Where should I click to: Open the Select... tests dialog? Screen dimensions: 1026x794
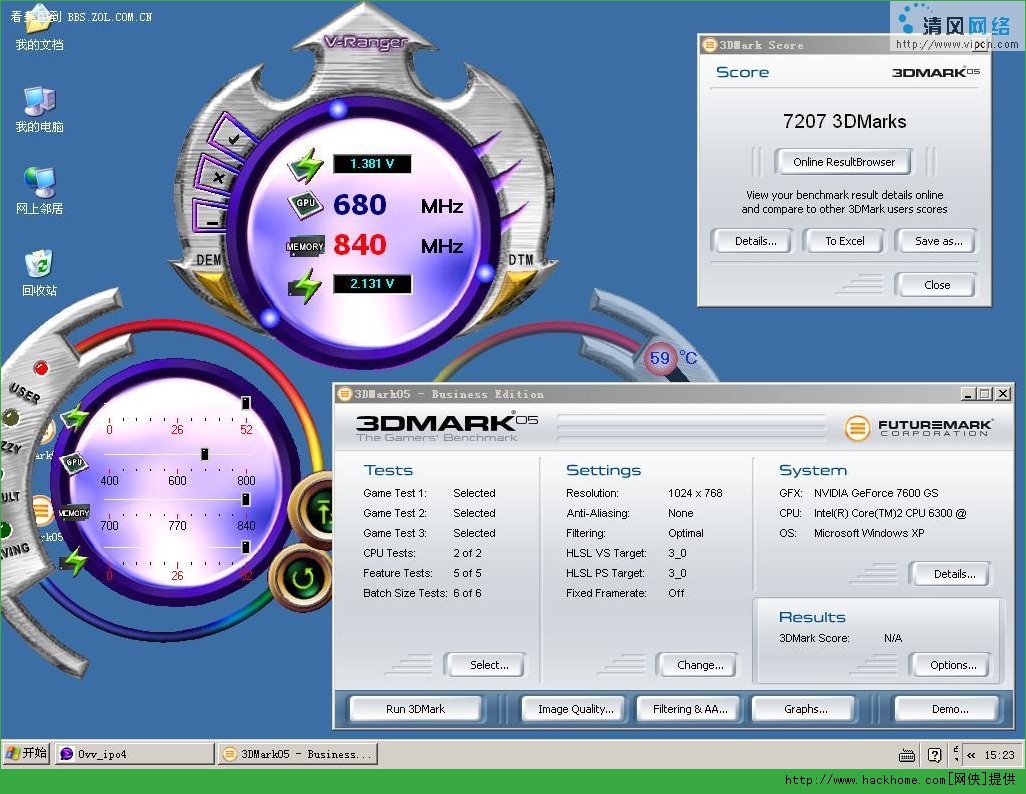(485, 664)
